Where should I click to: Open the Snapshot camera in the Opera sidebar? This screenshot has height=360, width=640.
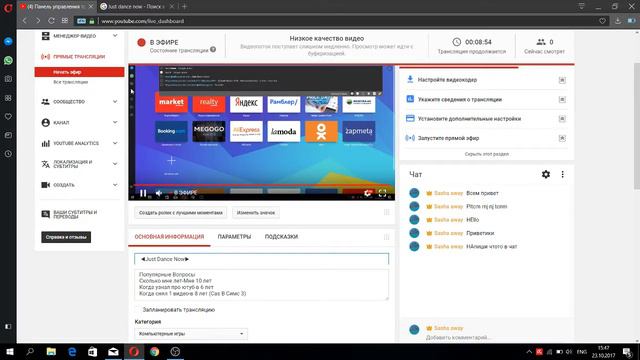(x=8, y=79)
